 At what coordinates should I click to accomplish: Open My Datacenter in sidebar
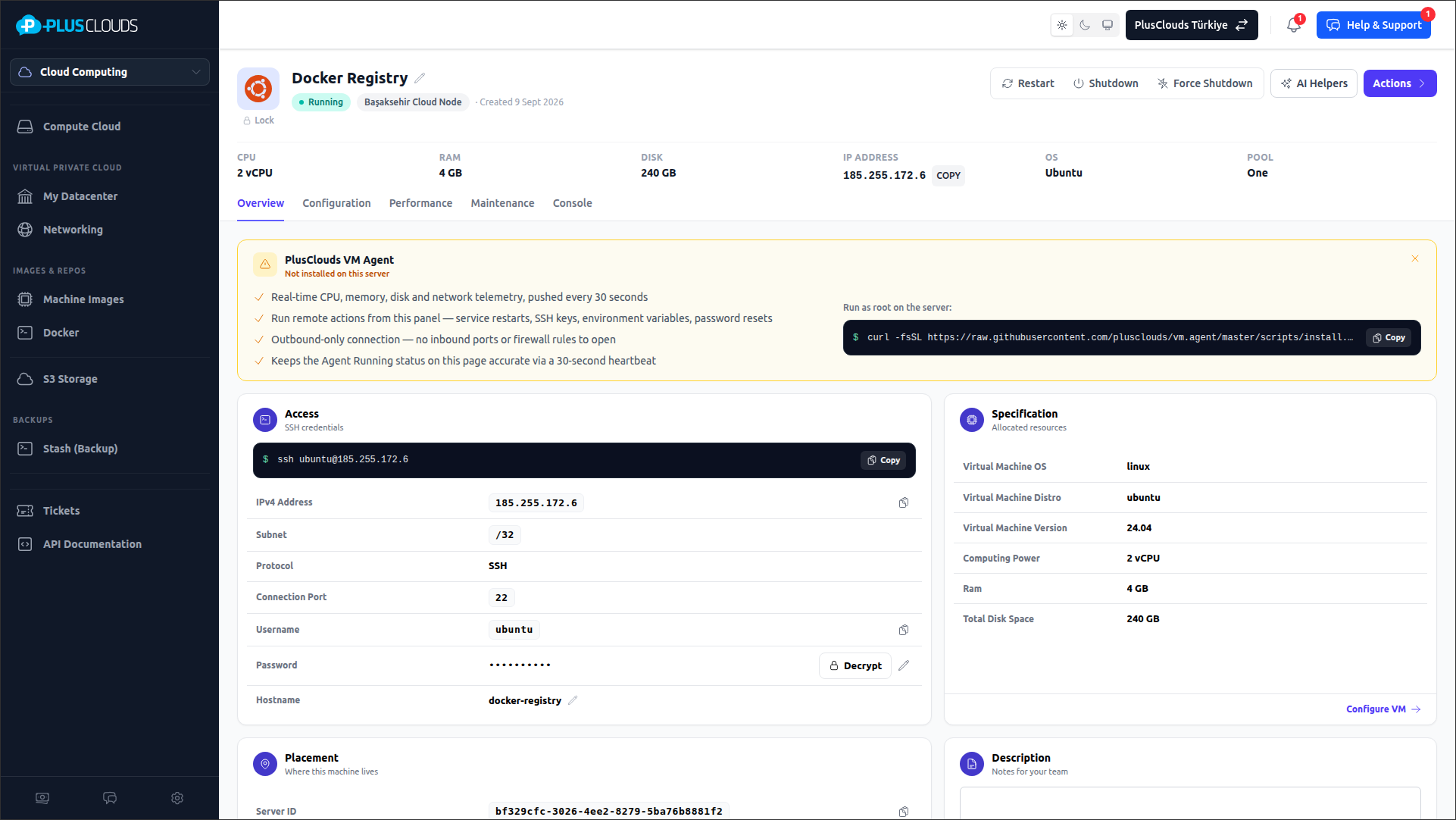pyautogui.click(x=80, y=196)
